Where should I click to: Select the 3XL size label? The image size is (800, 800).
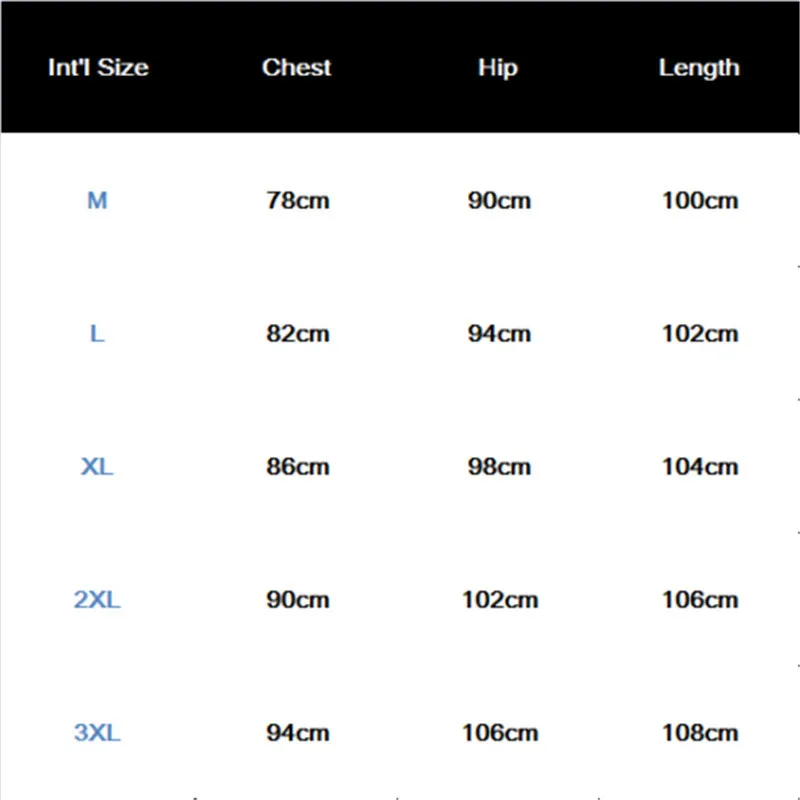pos(97,733)
